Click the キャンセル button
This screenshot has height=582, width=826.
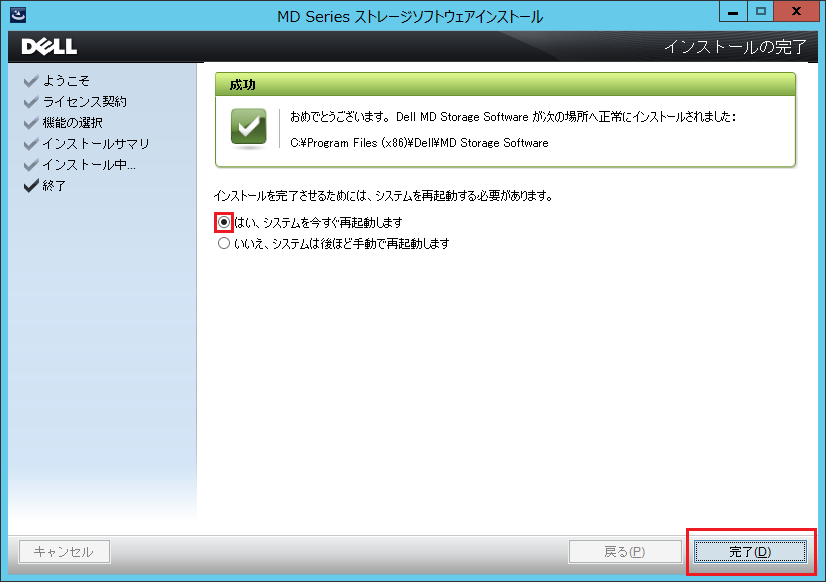point(64,551)
